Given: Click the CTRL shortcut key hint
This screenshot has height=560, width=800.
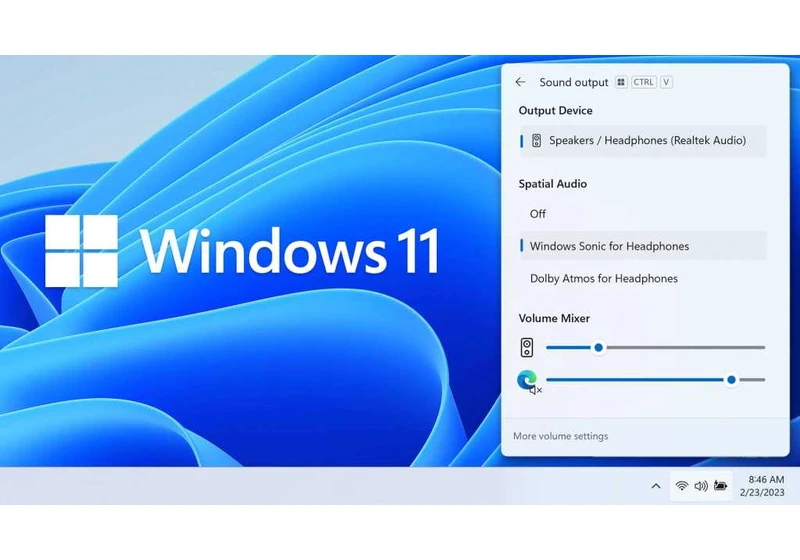Looking at the screenshot, I should click(644, 82).
